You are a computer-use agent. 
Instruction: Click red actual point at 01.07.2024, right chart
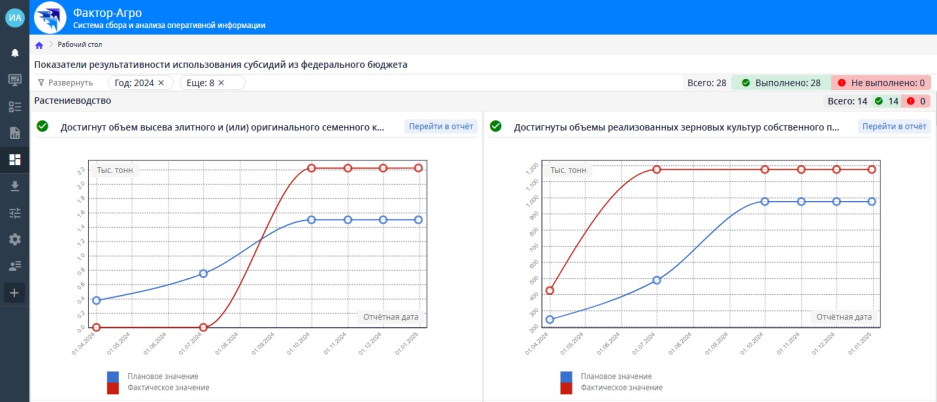657,170
